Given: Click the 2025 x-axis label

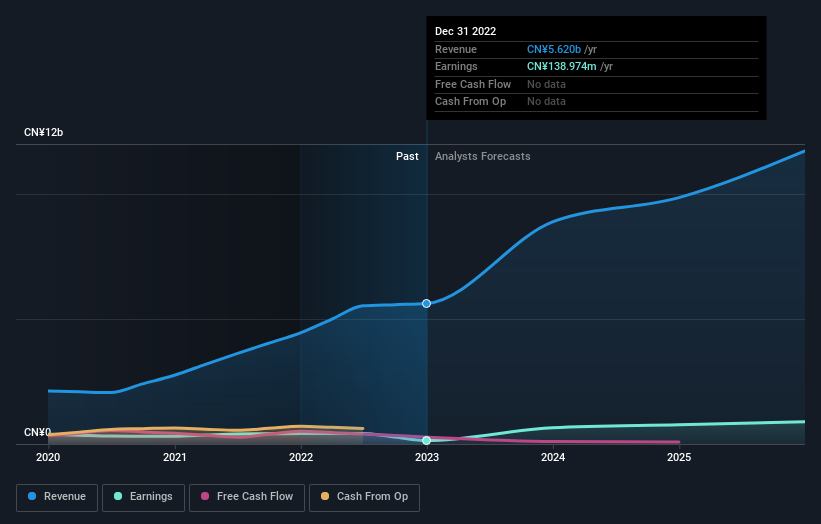Looking at the screenshot, I should coord(679,458).
